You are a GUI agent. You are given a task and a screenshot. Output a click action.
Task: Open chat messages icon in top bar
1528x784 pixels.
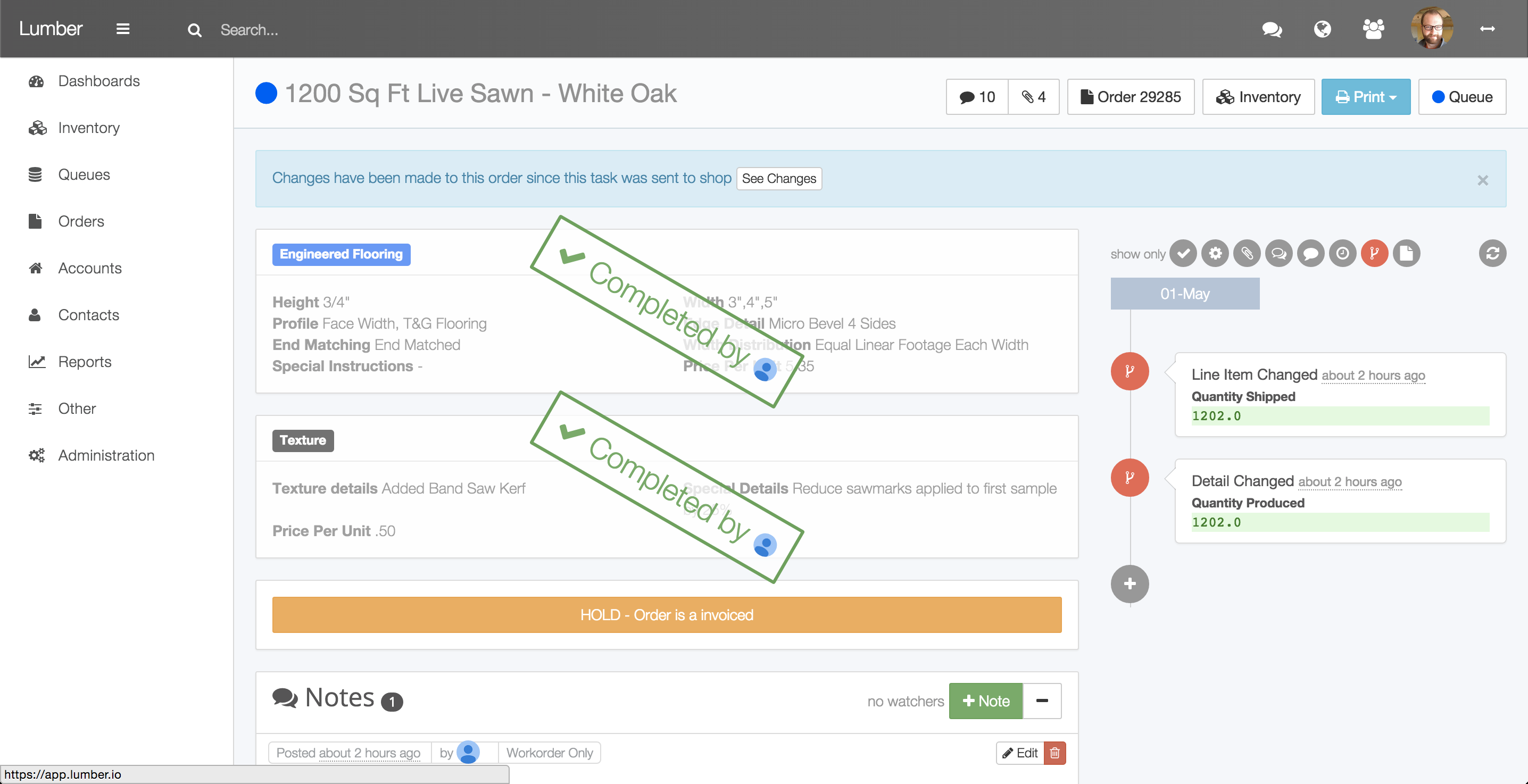pyautogui.click(x=1272, y=29)
